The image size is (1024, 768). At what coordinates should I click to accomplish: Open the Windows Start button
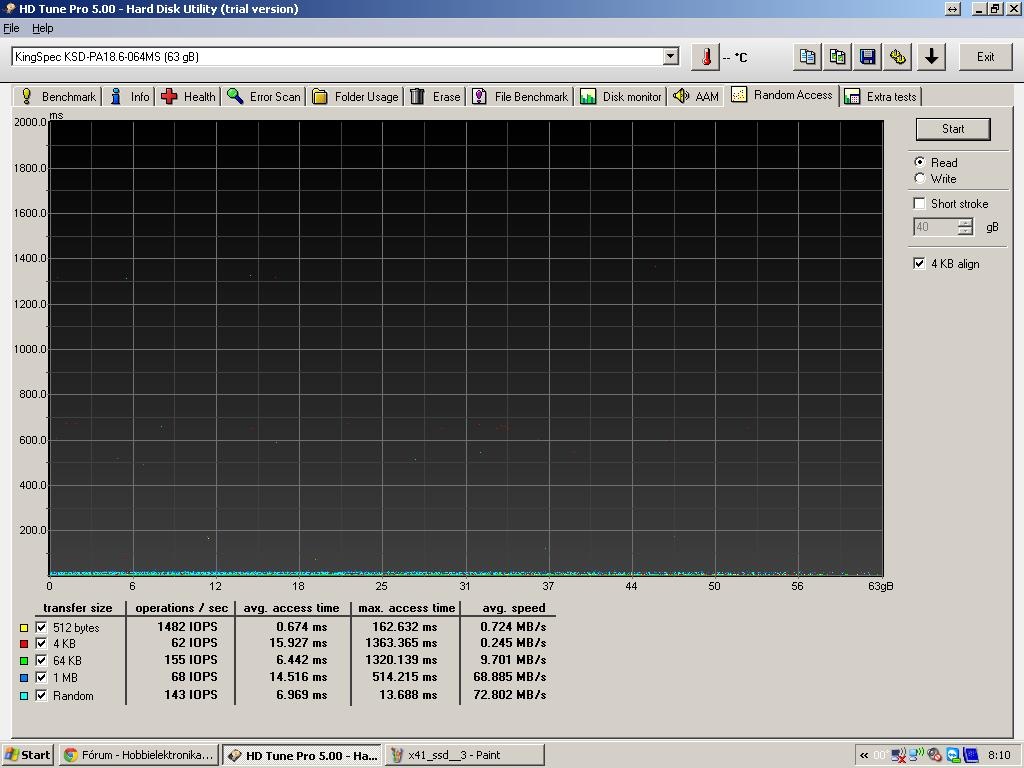pyautogui.click(x=27, y=755)
